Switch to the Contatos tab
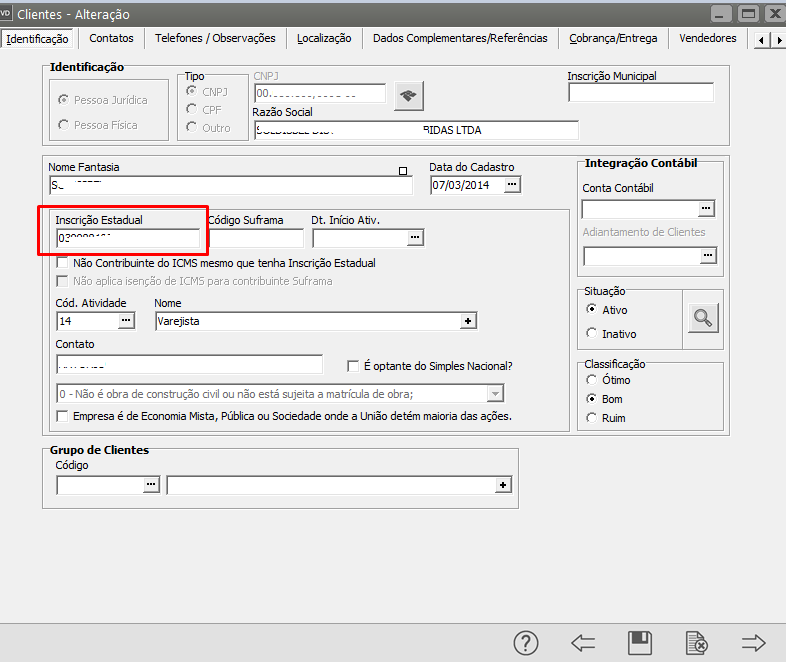 click(x=111, y=38)
